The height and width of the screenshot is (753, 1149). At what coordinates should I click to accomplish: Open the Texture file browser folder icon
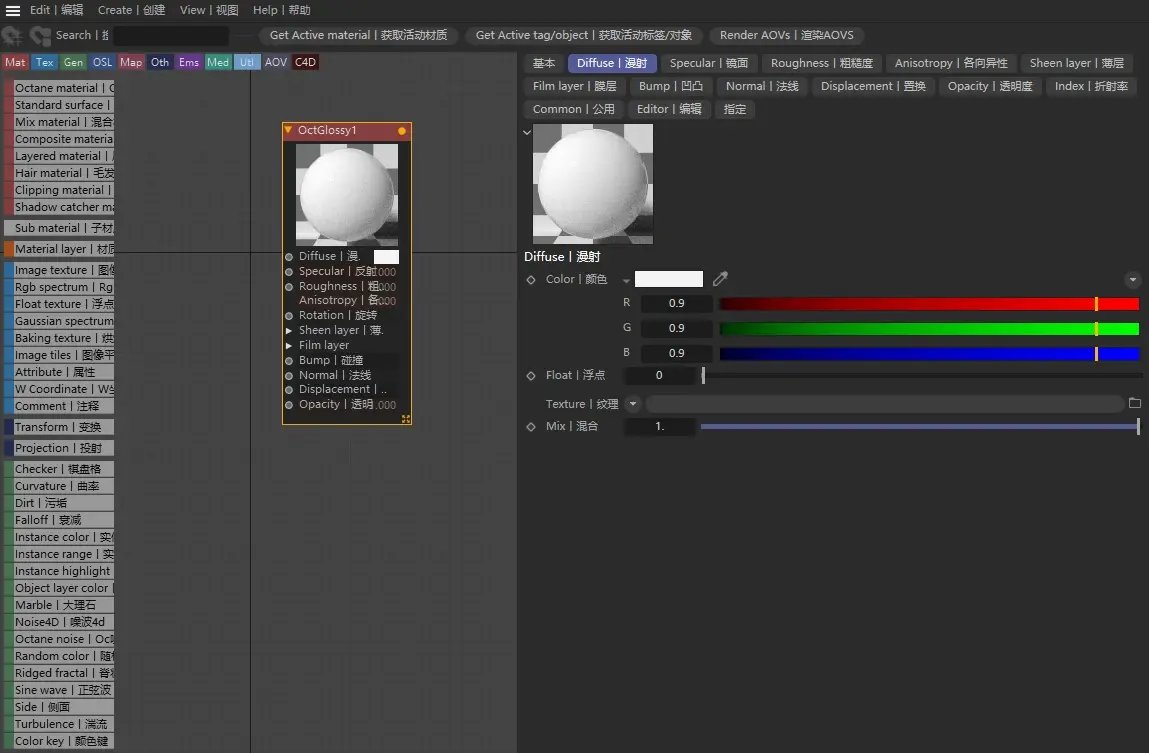point(1136,404)
